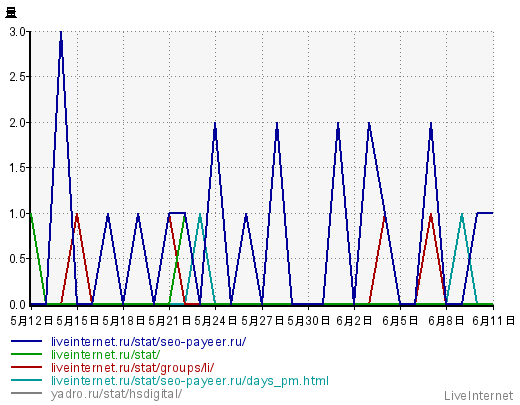
Task: Click the days_pm.html teal legend label
Action: click(x=190, y=381)
